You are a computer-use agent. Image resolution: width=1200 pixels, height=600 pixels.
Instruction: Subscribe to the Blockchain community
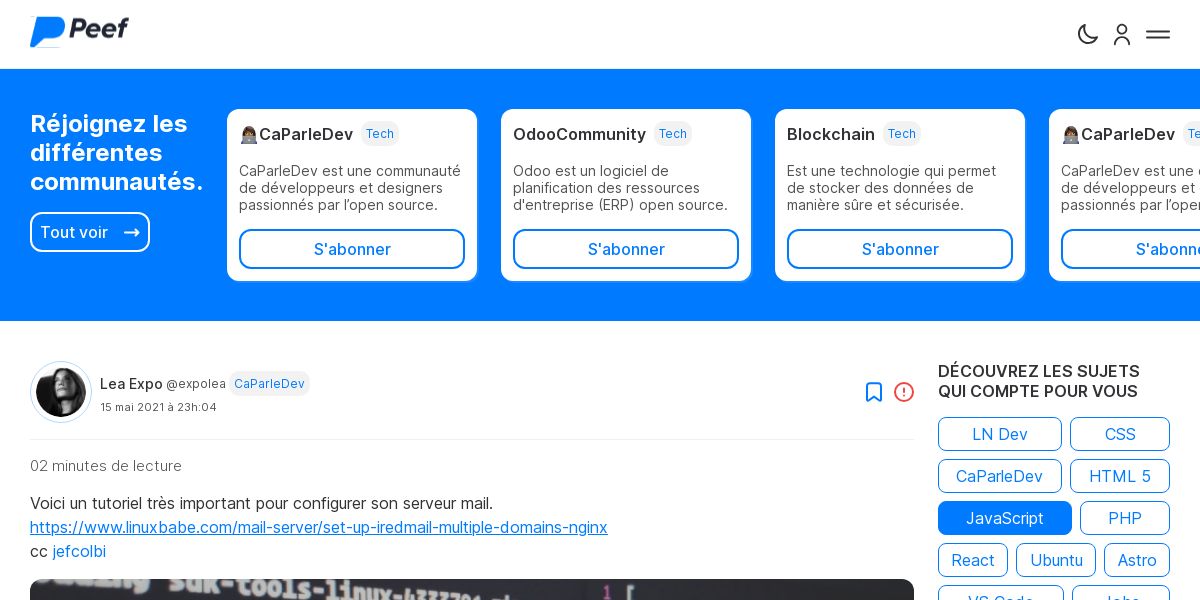[900, 249]
